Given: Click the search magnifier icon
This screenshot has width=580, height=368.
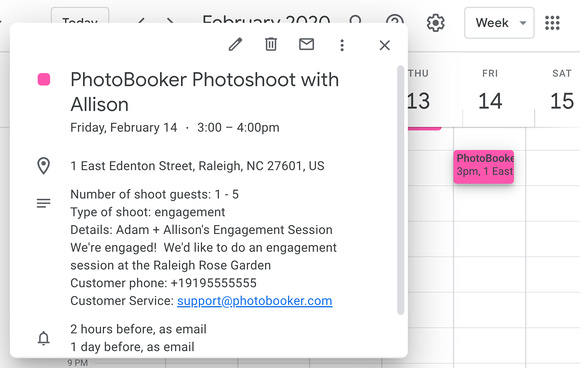Looking at the screenshot, I should (x=355, y=20).
